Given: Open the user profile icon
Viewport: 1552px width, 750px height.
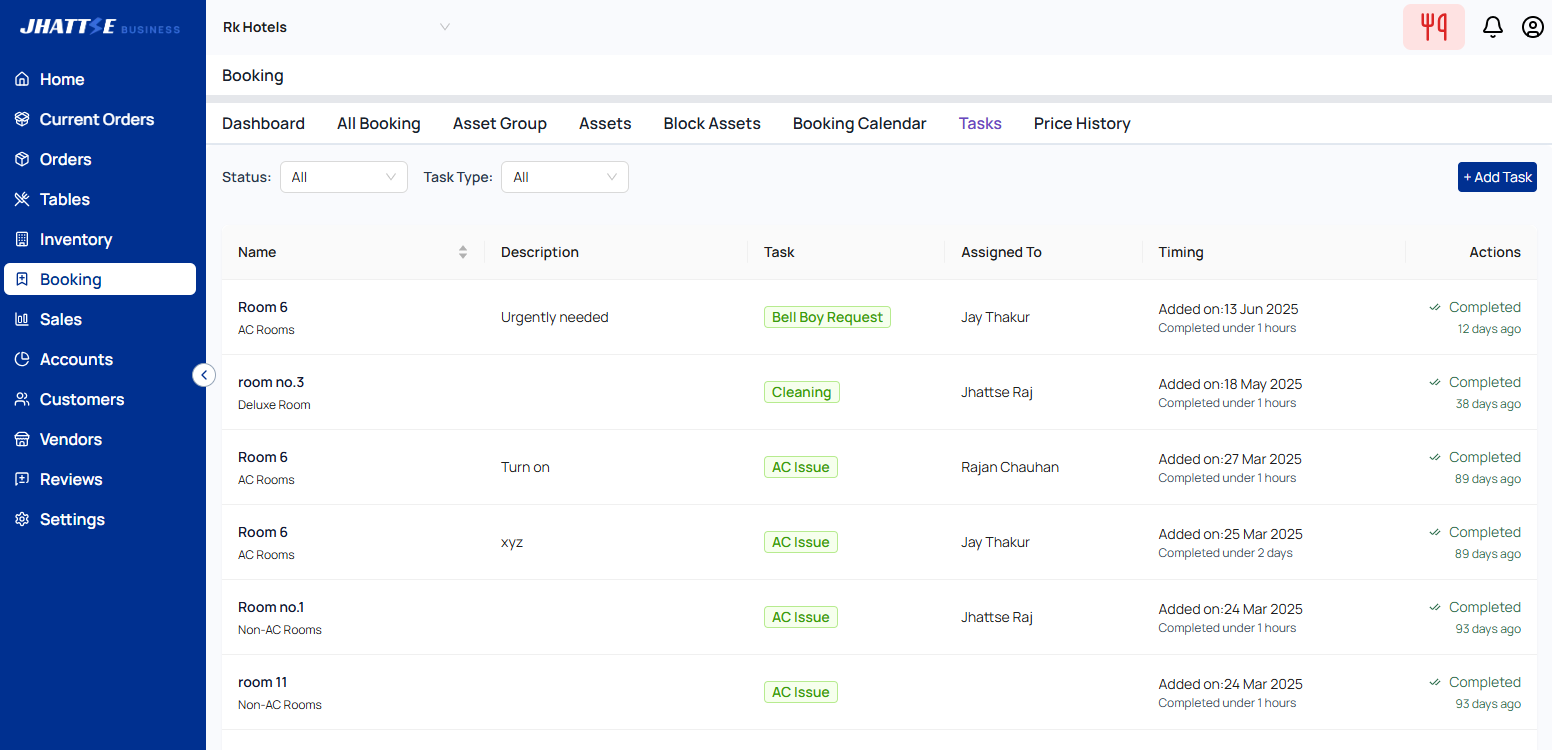Looking at the screenshot, I should [x=1532, y=27].
